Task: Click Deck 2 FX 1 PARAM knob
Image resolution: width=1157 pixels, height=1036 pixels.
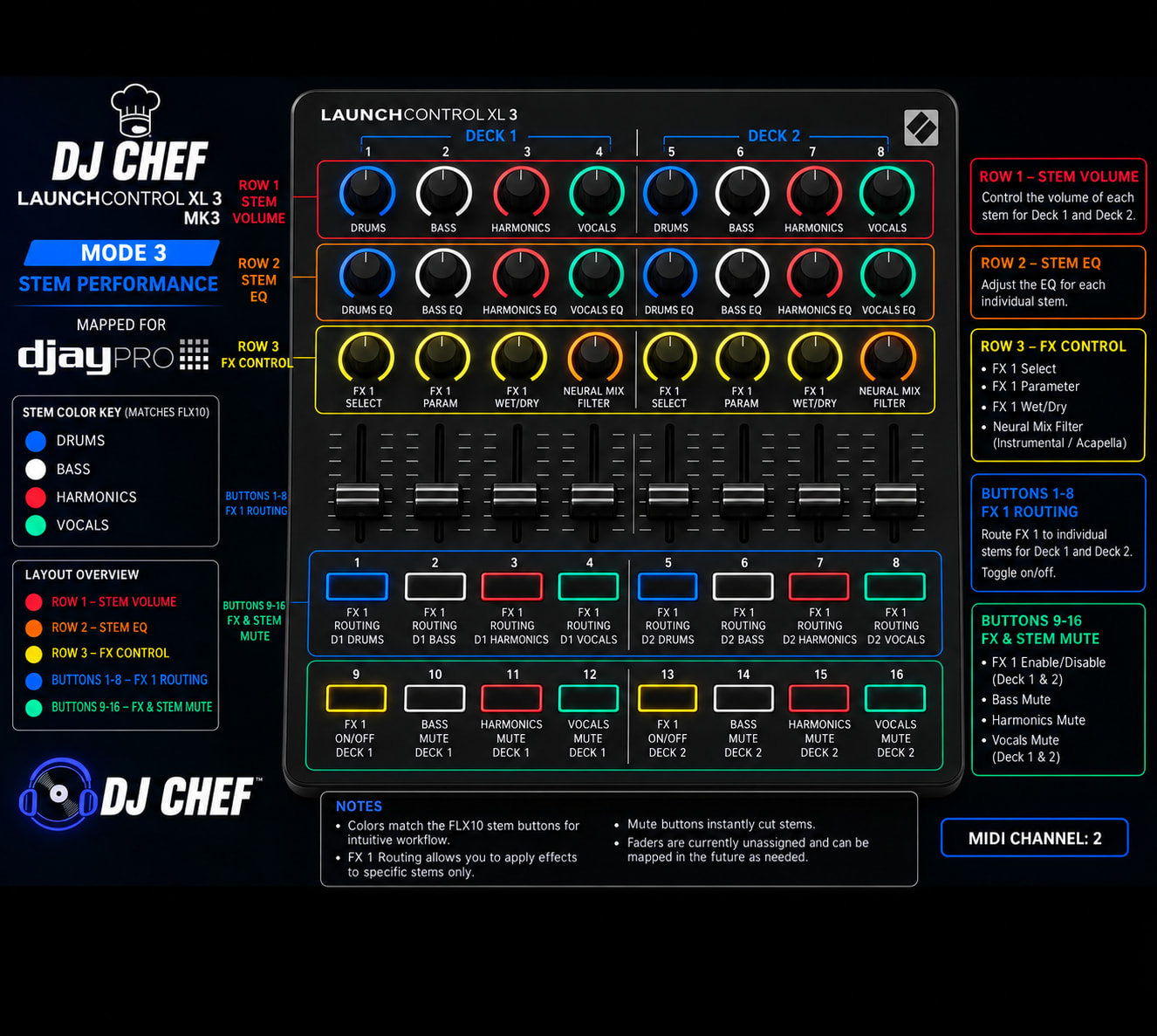Action: [743, 357]
